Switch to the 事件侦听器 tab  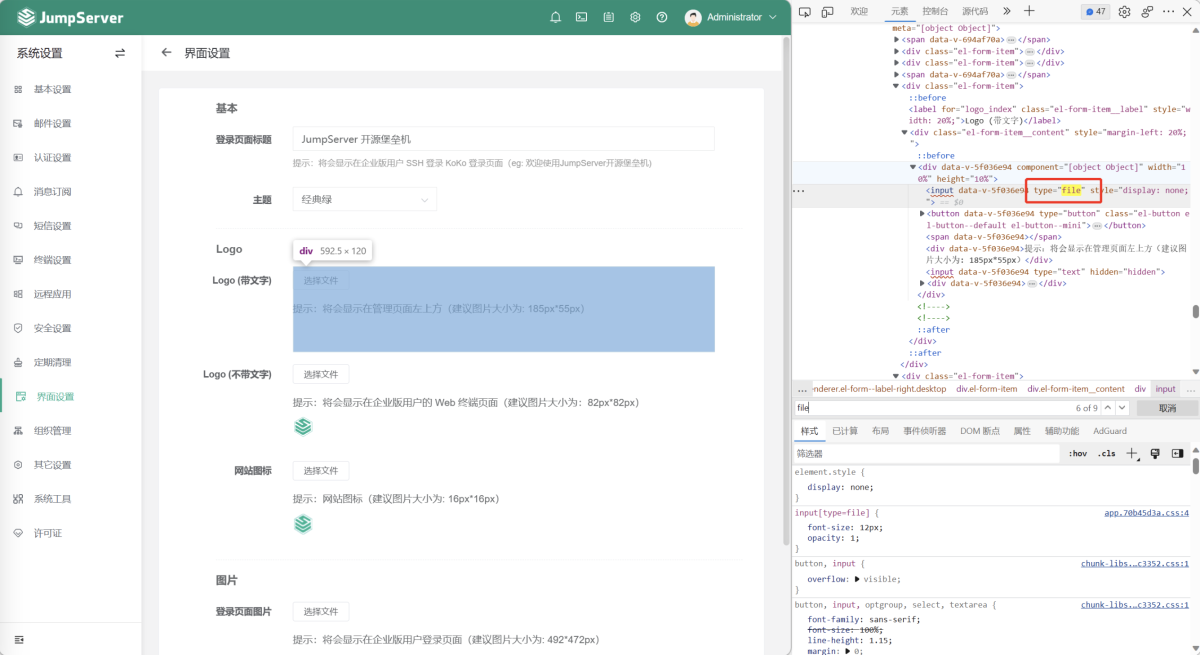[925, 431]
